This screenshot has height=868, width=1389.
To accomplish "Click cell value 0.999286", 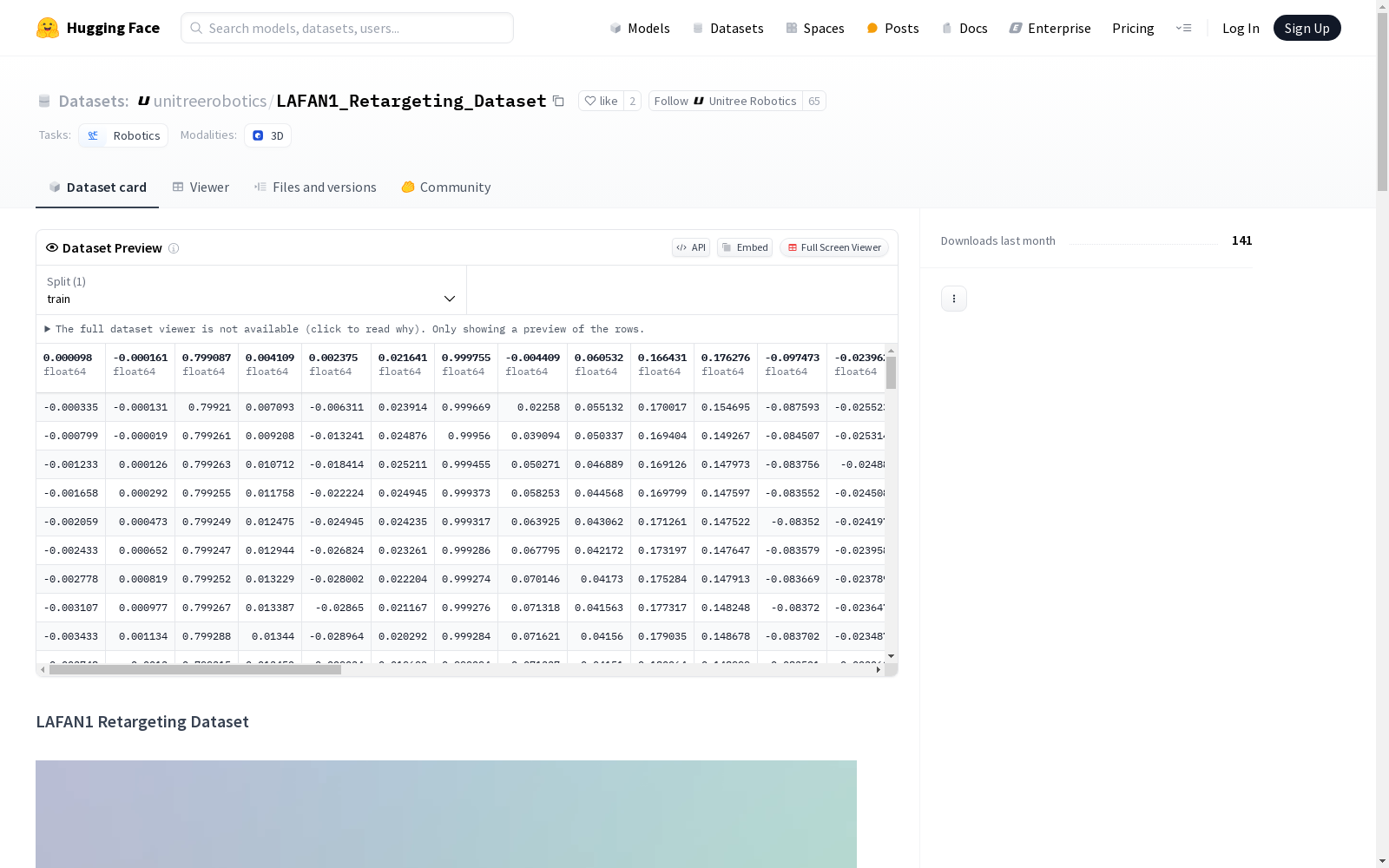I will coord(466,550).
